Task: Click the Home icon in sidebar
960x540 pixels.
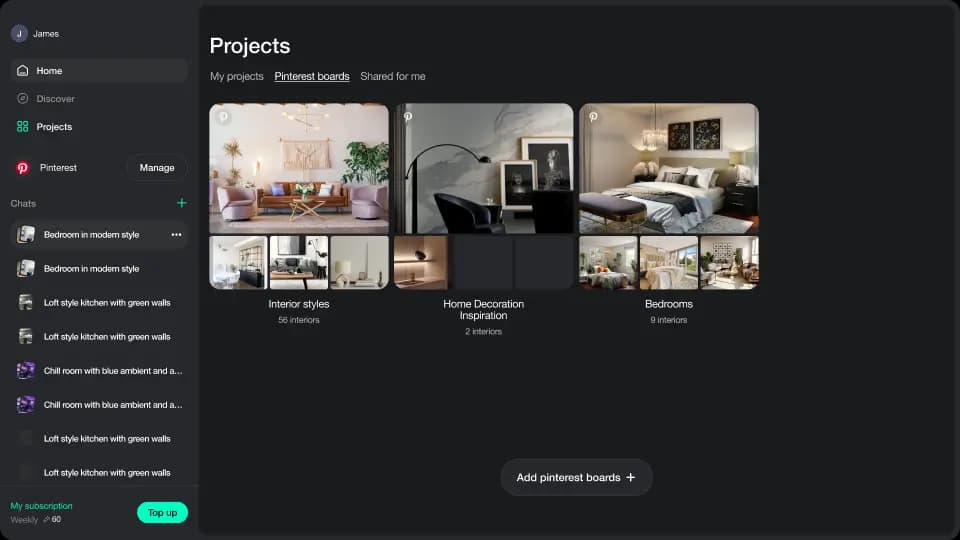Action: (x=23, y=70)
